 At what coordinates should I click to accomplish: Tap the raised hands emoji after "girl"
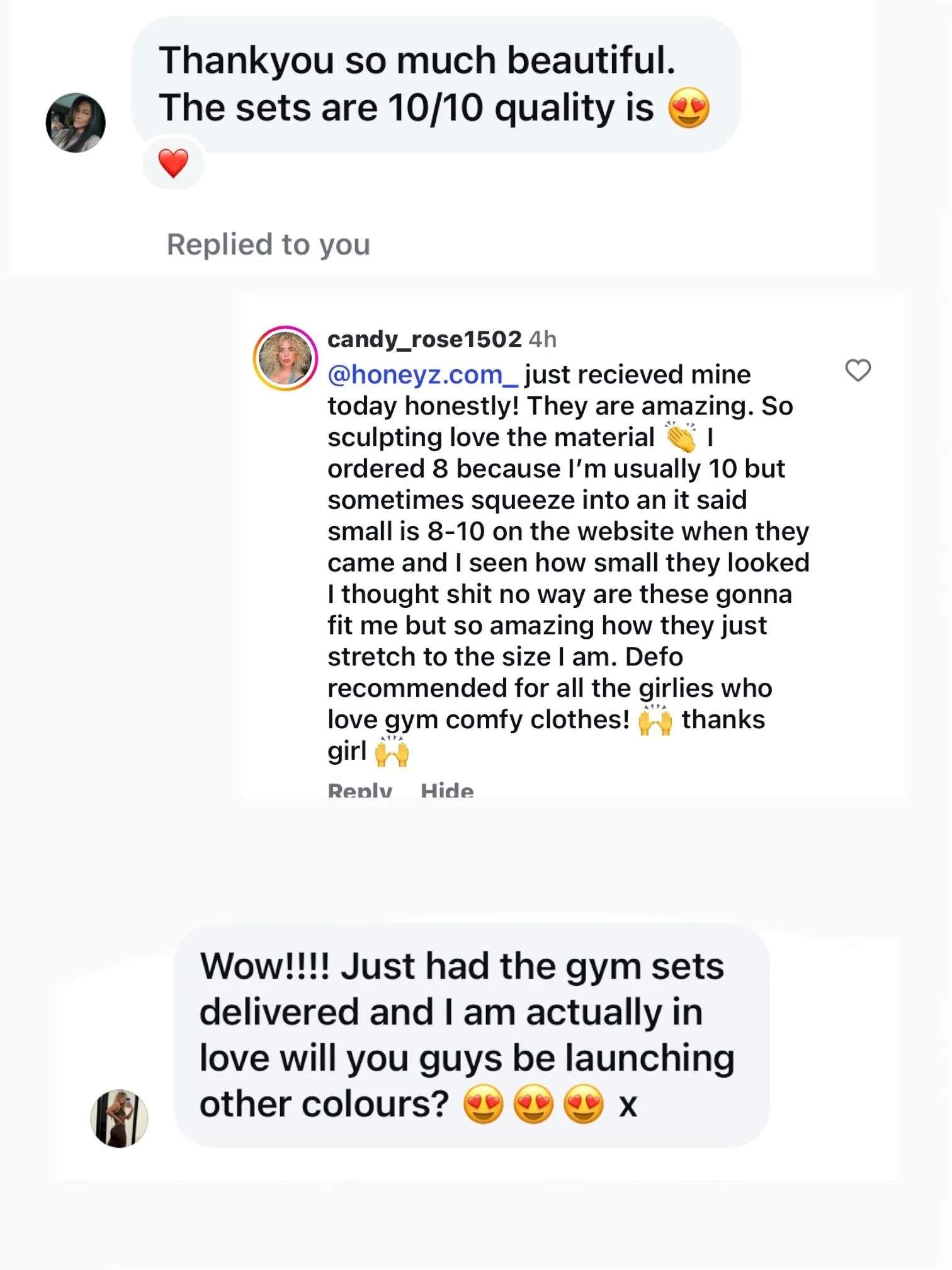coord(392,752)
